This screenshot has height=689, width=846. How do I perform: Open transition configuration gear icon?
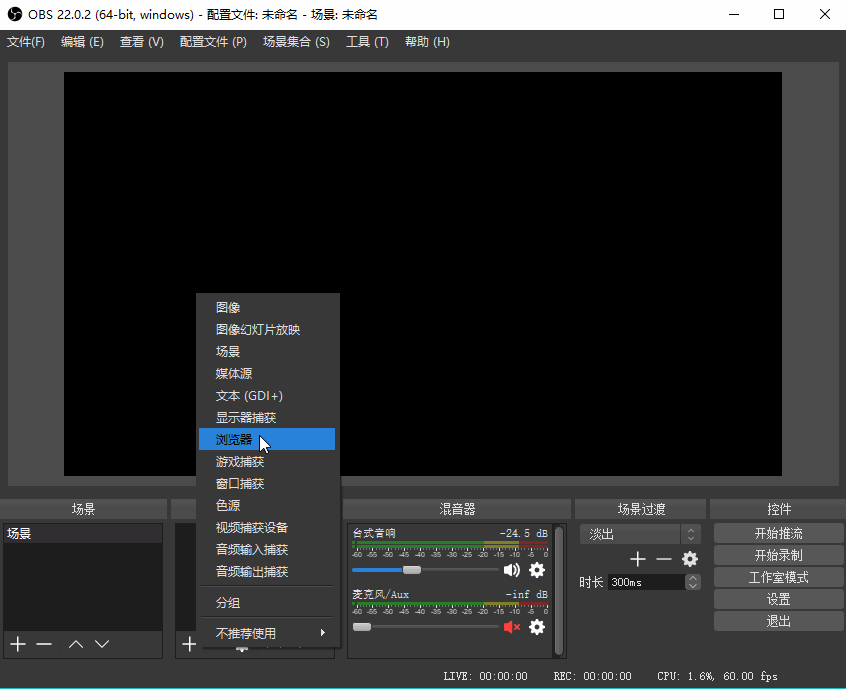[689, 559]
